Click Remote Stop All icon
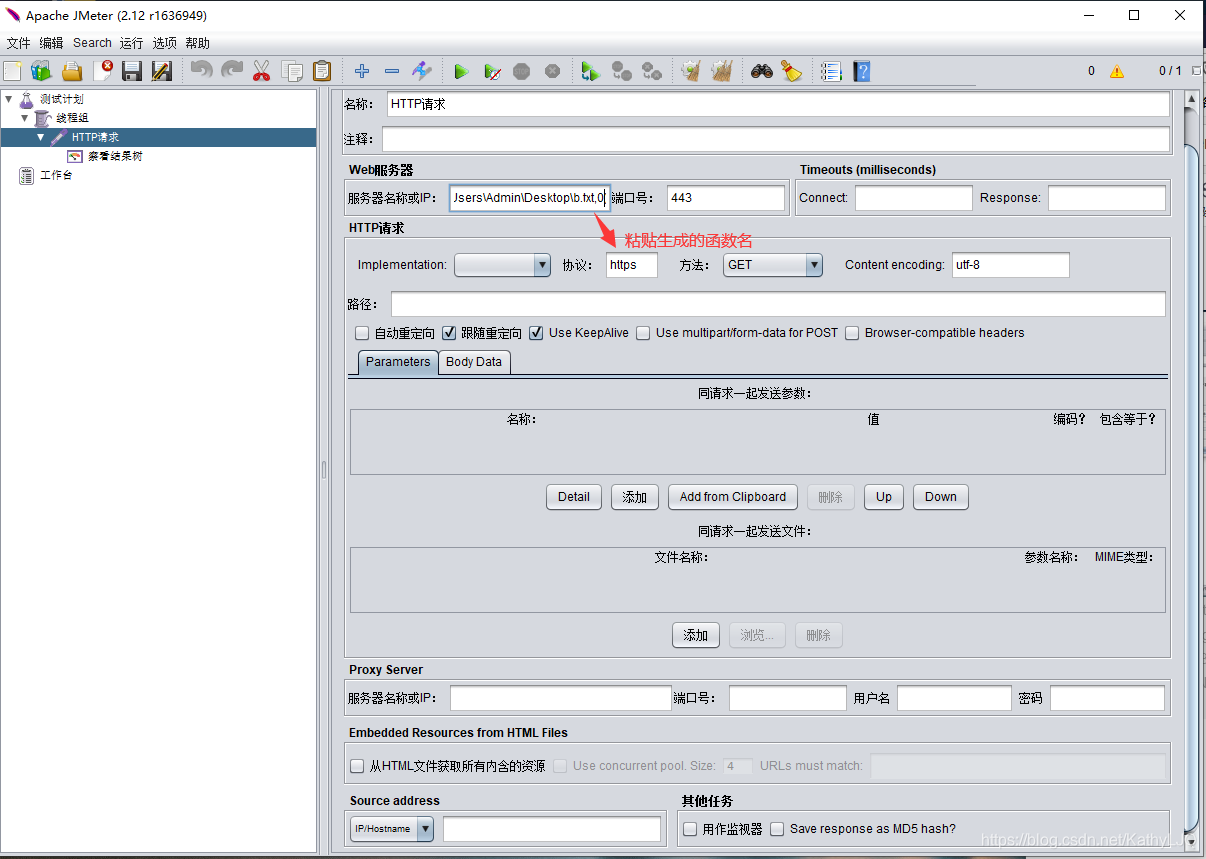Image resolution: width=1206 pixels, height=859 pixels. point(622,71)
